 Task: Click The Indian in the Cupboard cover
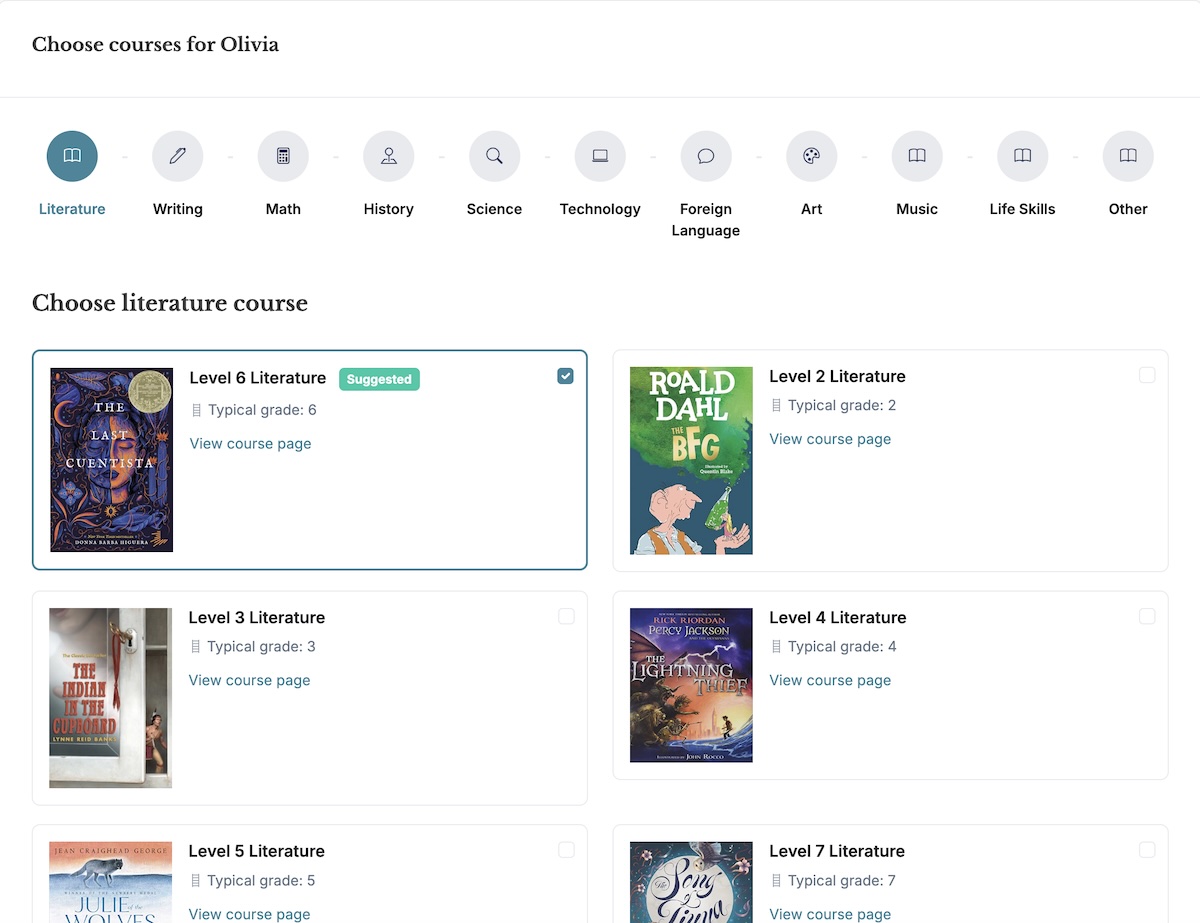pyautogui.click(x=110, y=698)
